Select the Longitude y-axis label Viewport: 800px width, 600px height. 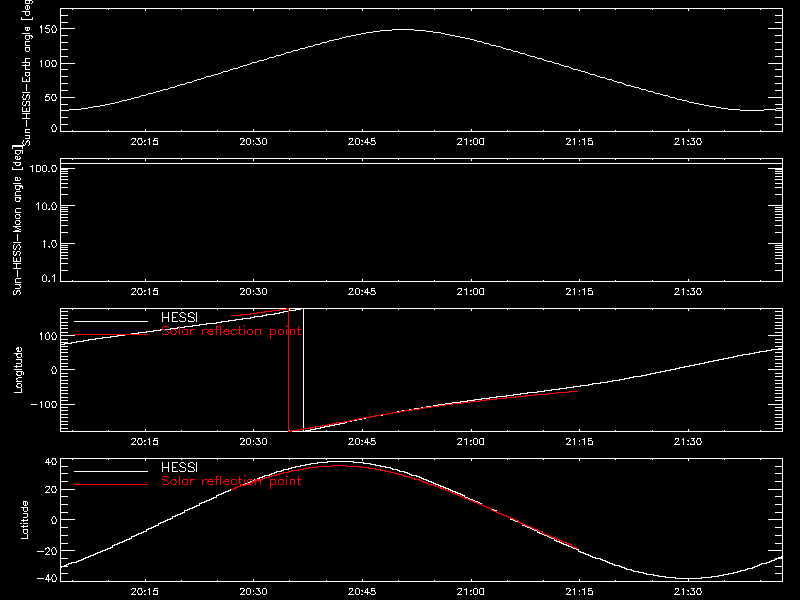tap(18, 370)
